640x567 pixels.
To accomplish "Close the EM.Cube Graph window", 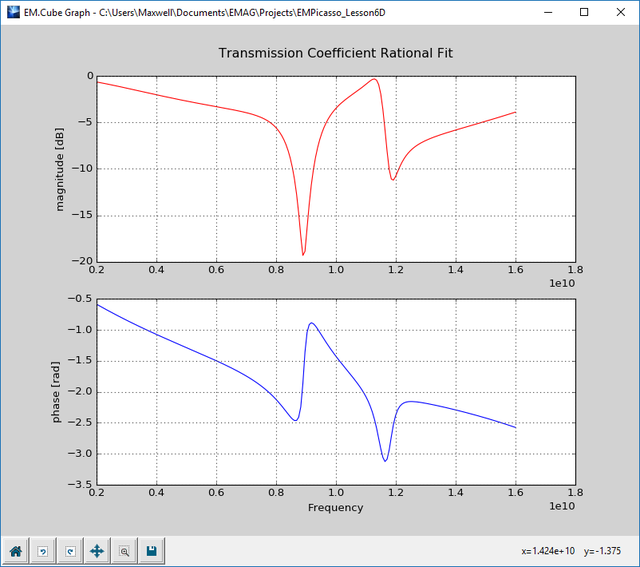I will pos(620,12).
